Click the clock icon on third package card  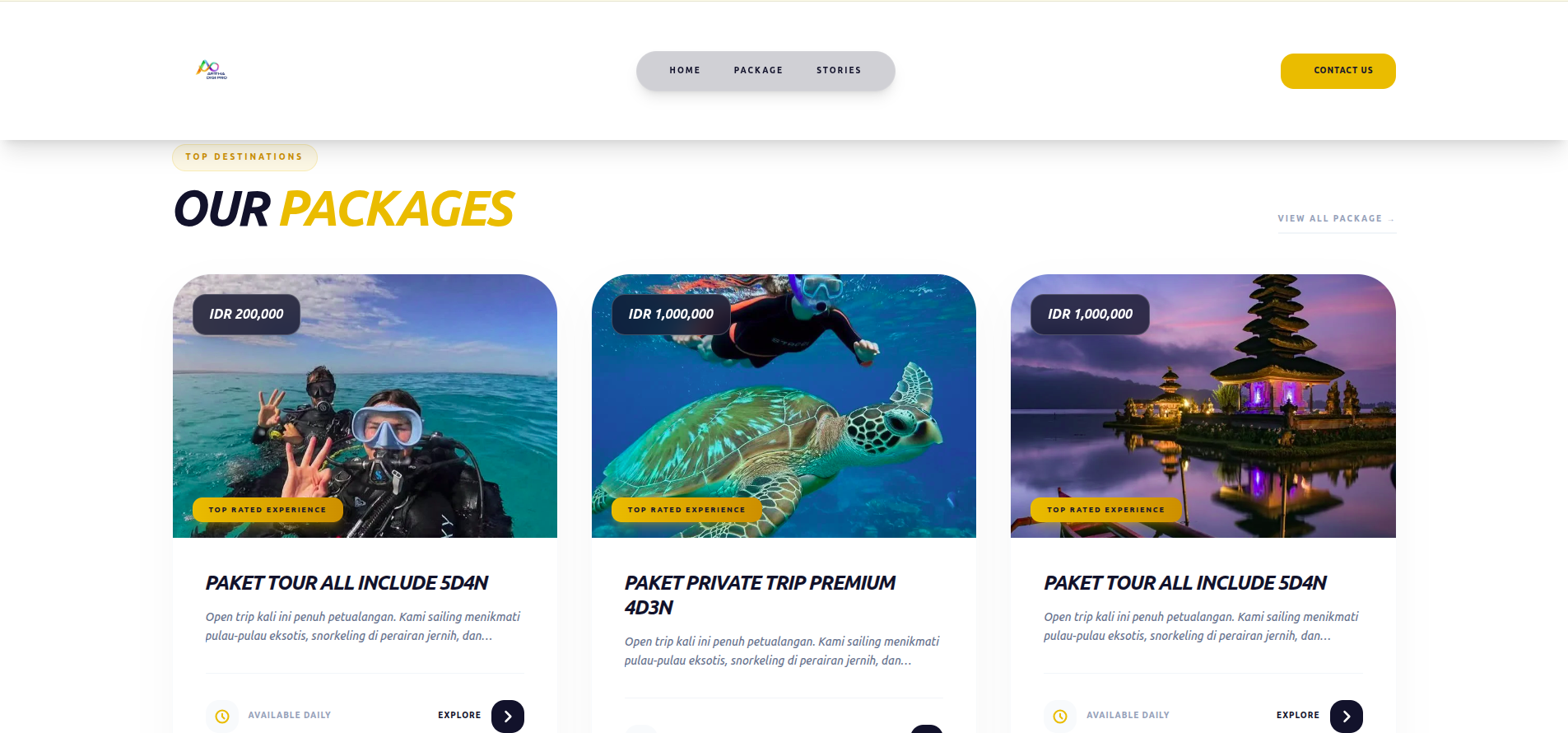point(1060,716)
